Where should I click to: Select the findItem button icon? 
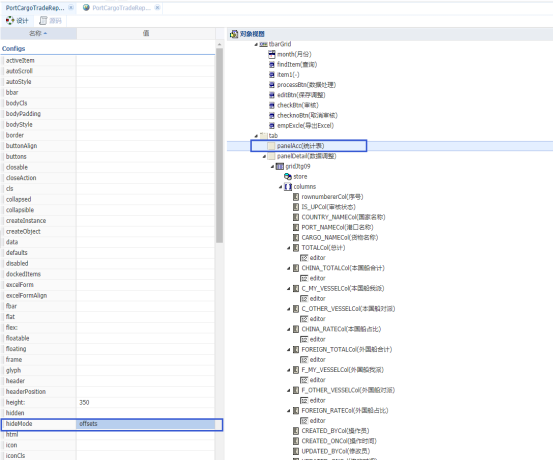(x=271, y=65)
